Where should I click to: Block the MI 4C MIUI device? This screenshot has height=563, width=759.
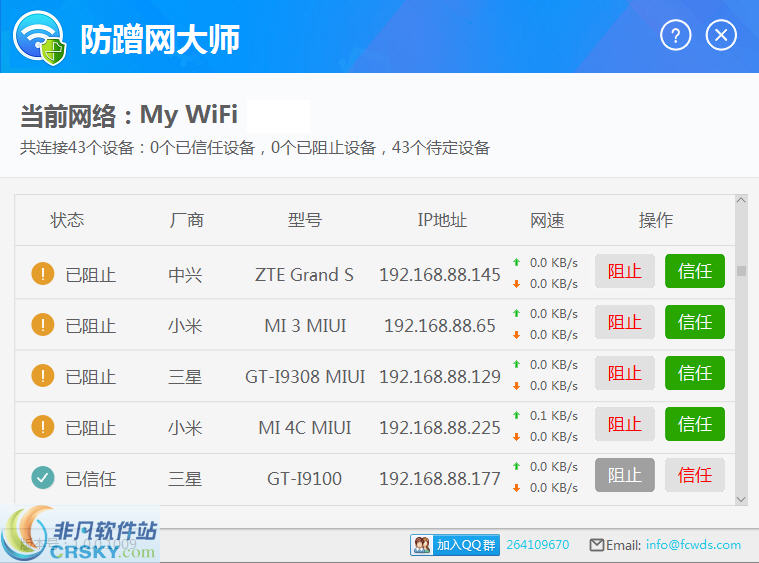click(624, 424)
